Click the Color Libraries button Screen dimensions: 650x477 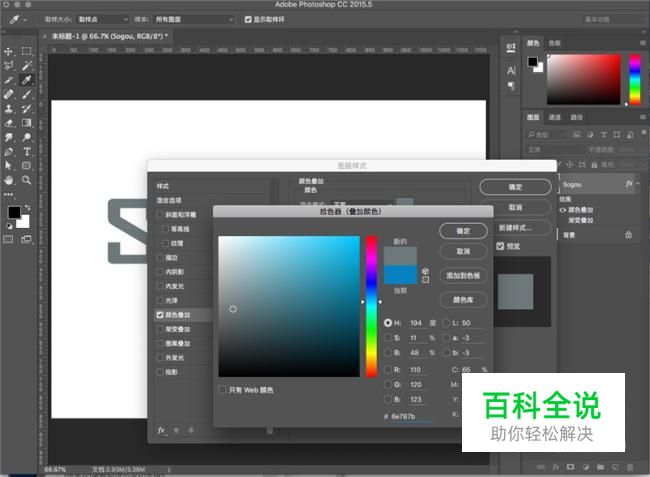[x=463, y=300]
